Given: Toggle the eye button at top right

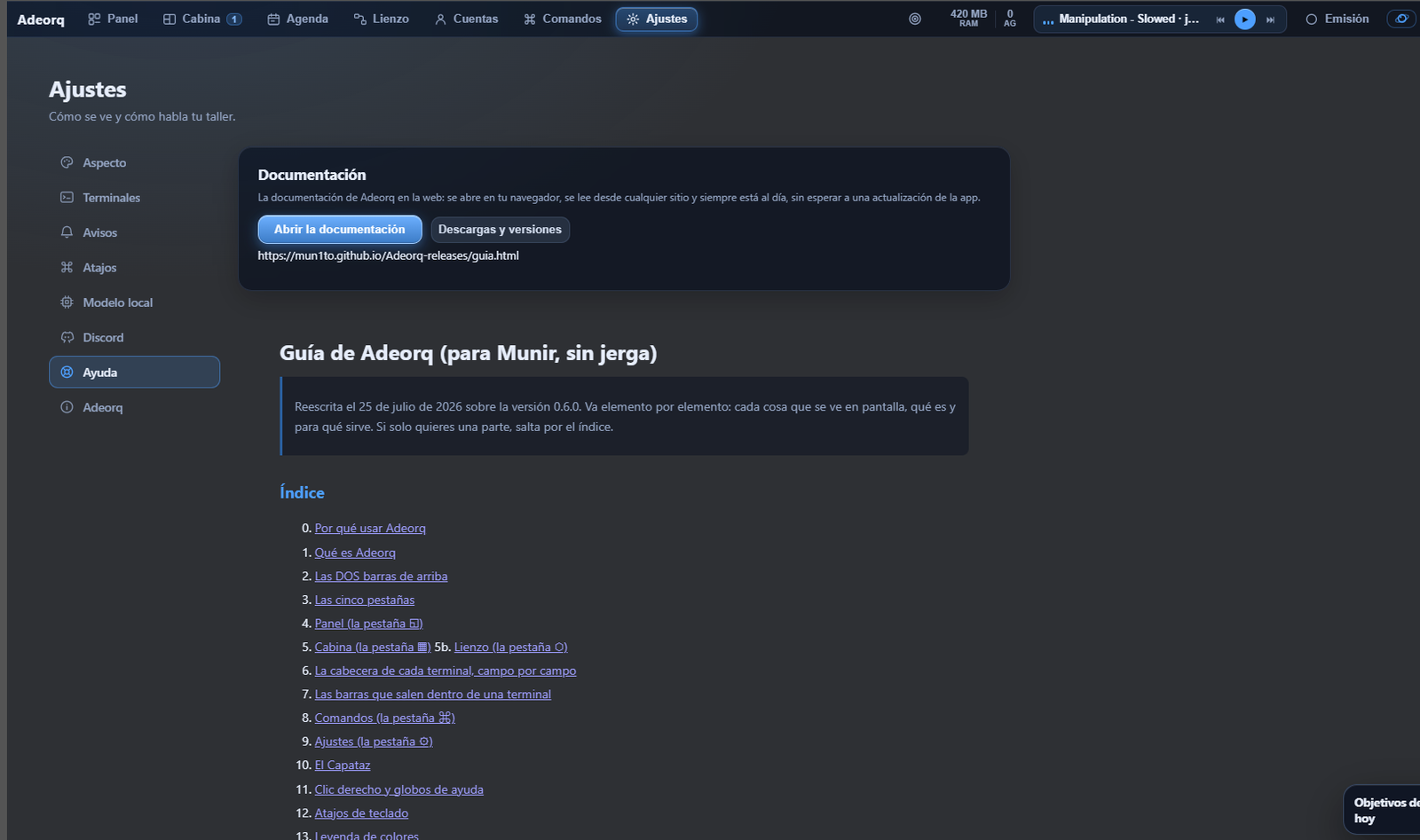Looking at the screenshot, I should pos(1401,19).
